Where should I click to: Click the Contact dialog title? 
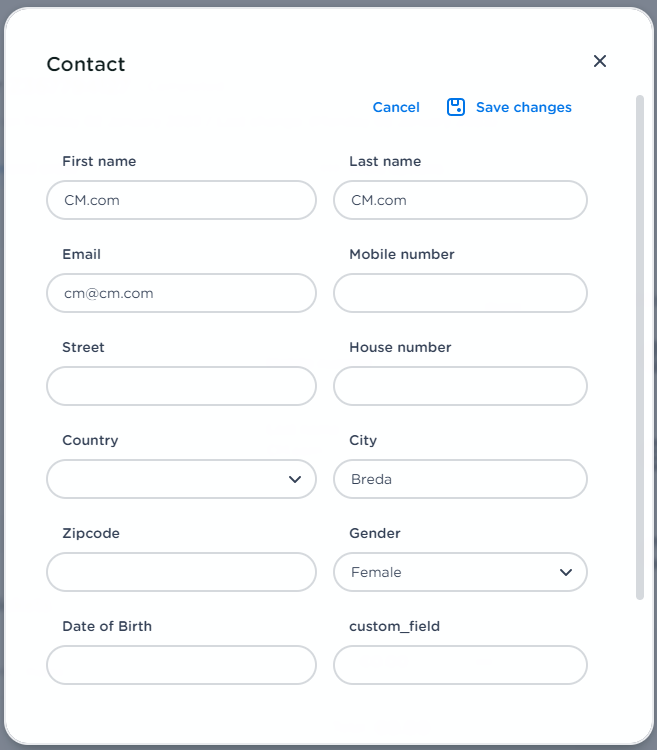pos(86,64)
